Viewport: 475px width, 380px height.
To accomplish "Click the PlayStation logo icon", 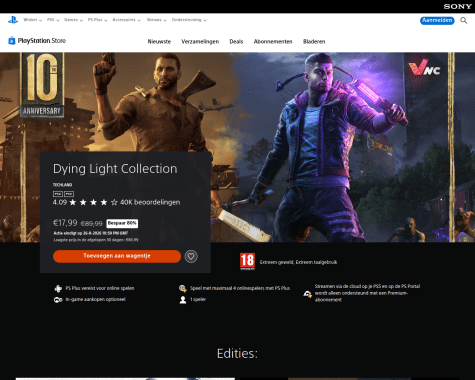I will [x=13, y=20].
